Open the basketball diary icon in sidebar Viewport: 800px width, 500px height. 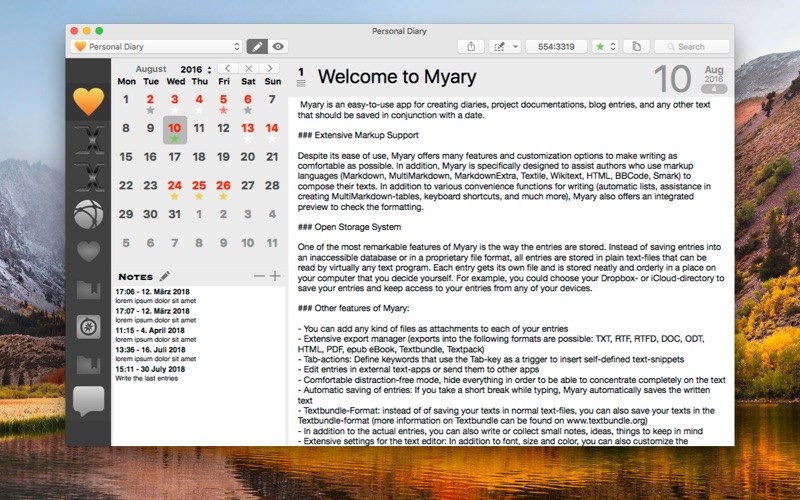(89, 214)
